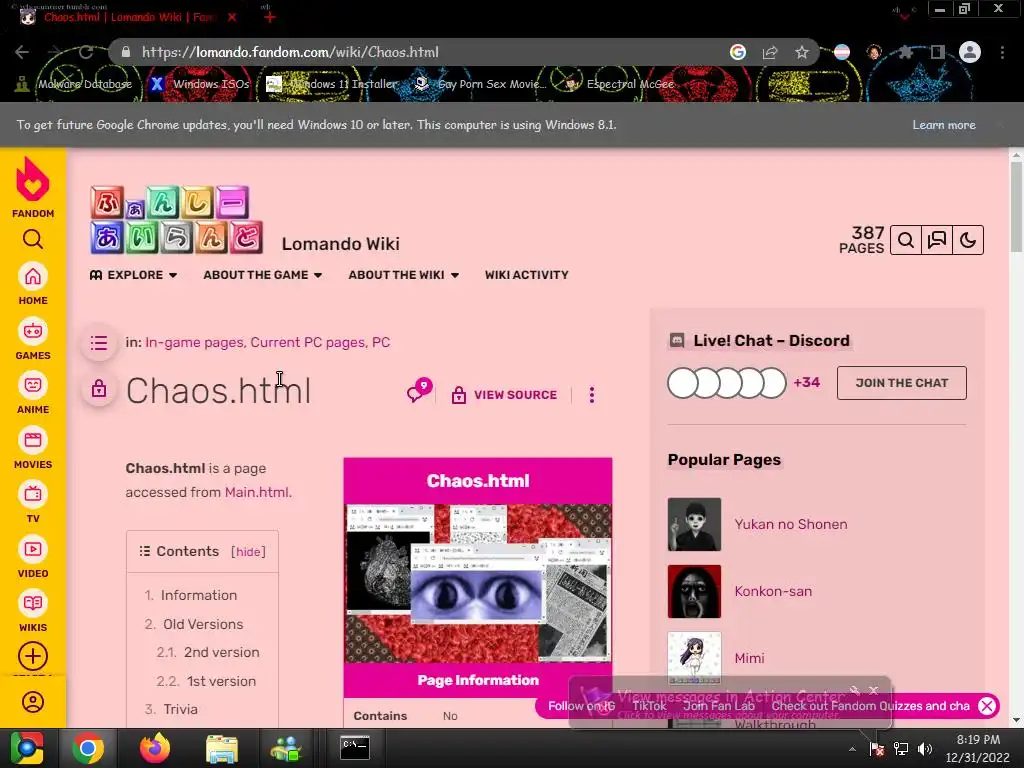Open TV section in Fandom sidebar

33,502
